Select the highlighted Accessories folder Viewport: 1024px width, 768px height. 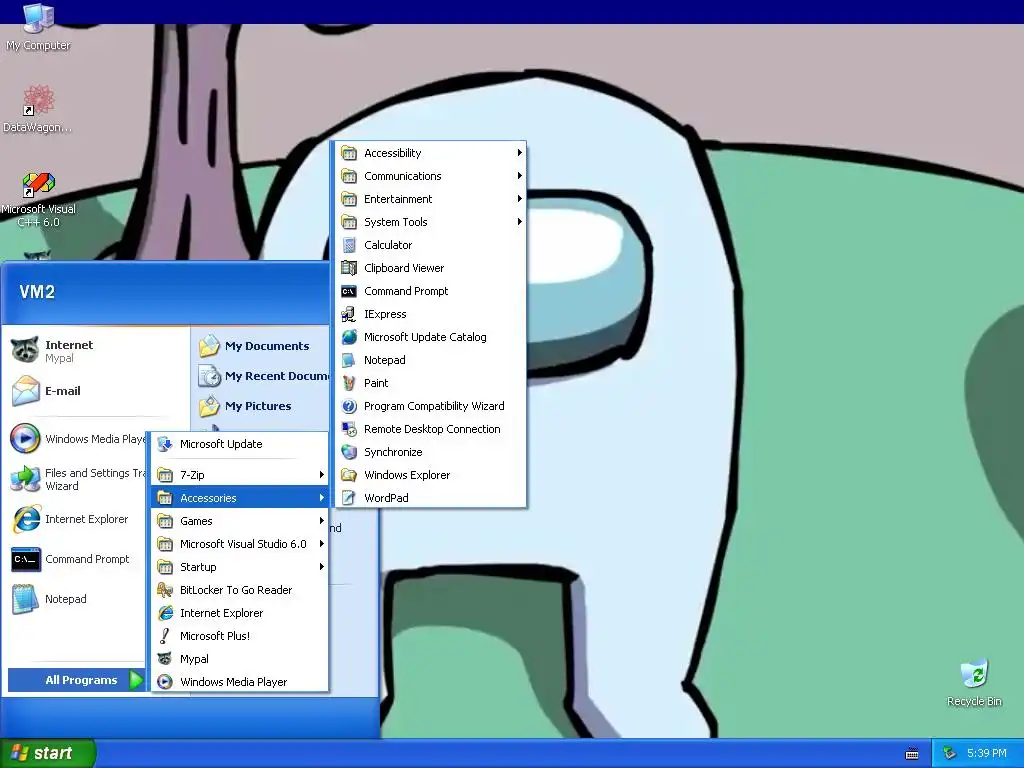coord(240,498)
